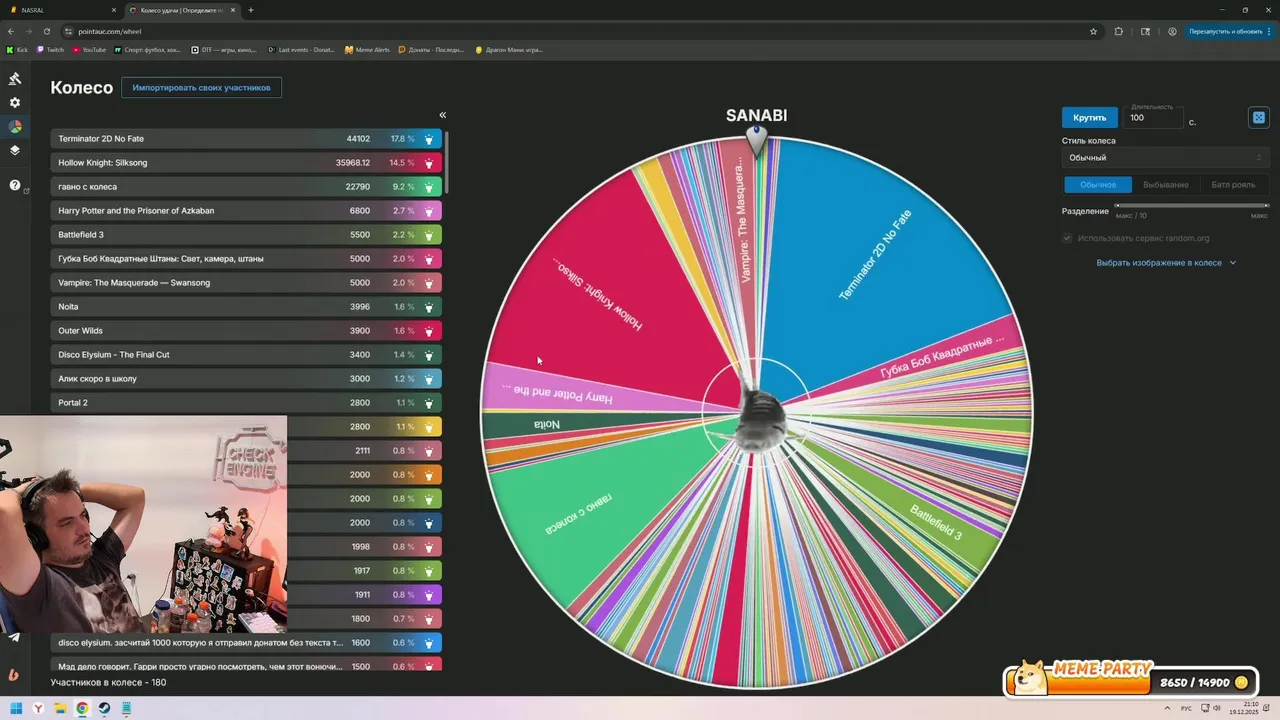Click the cup icon for Portal 2
Image resolution: width=1280 pixels, height=720 pixels.
pyautogui.click(x=429, y=403)
